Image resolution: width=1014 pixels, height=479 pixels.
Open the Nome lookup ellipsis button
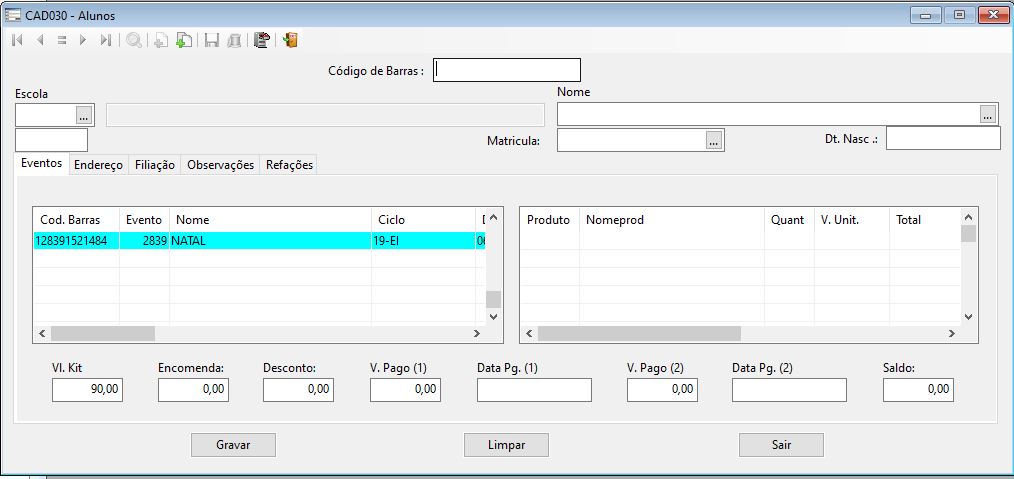point(989,114)
